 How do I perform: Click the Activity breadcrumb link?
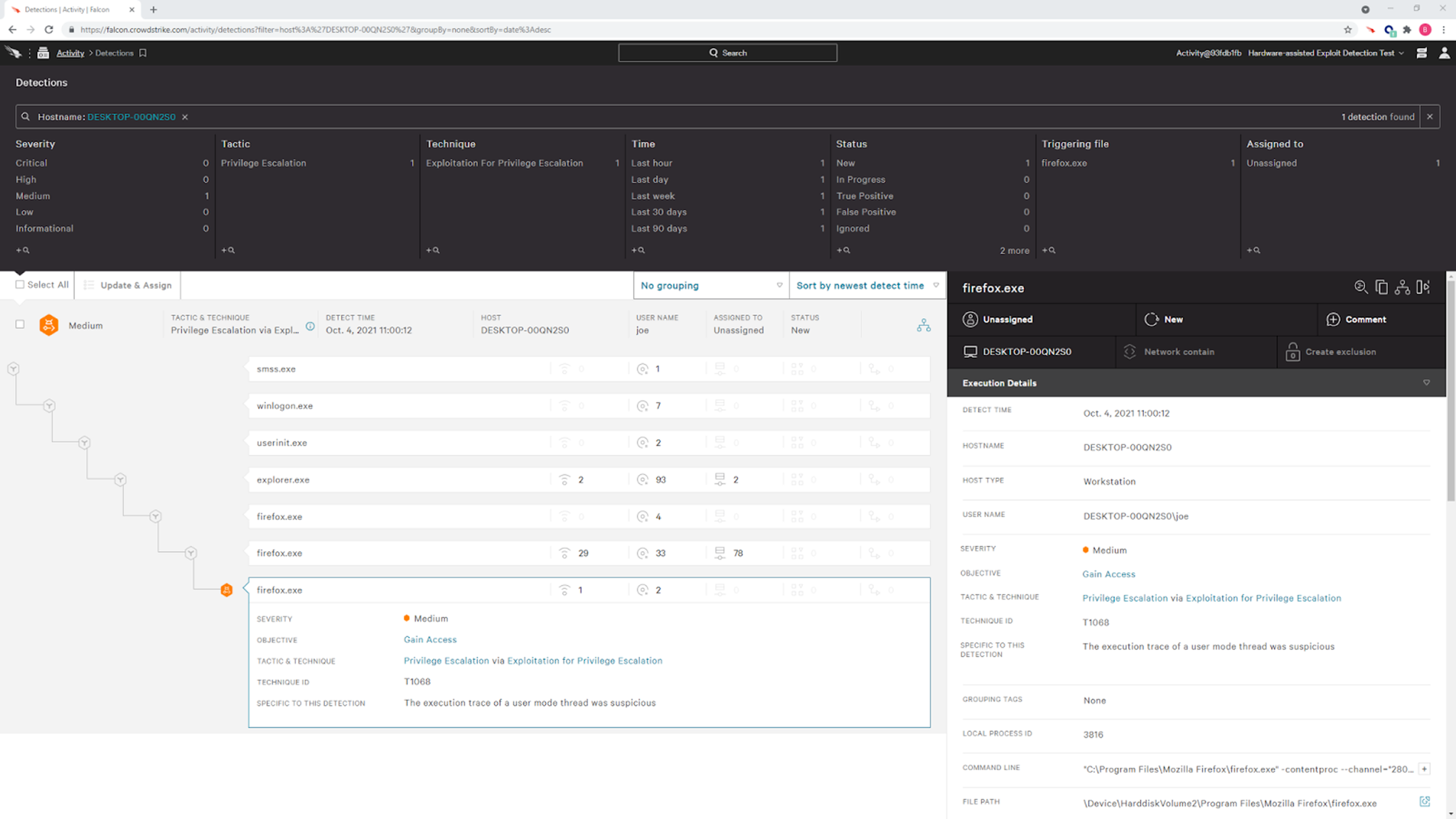click(70, 53)
